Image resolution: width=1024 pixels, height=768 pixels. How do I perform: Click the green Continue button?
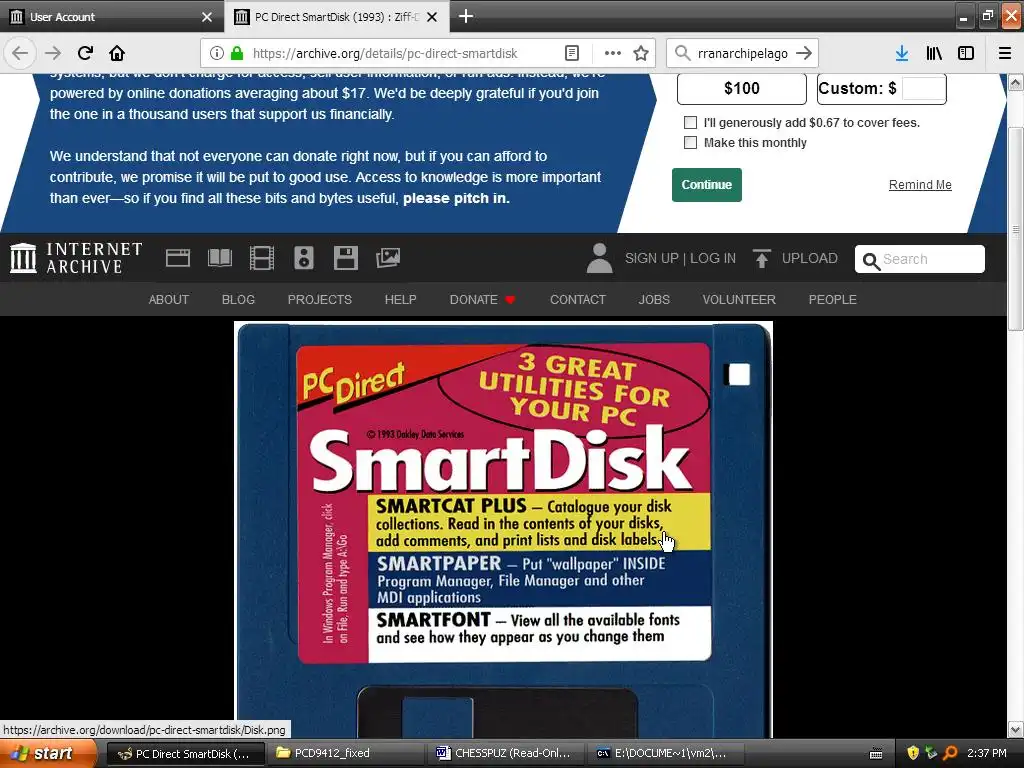point(707,185)
